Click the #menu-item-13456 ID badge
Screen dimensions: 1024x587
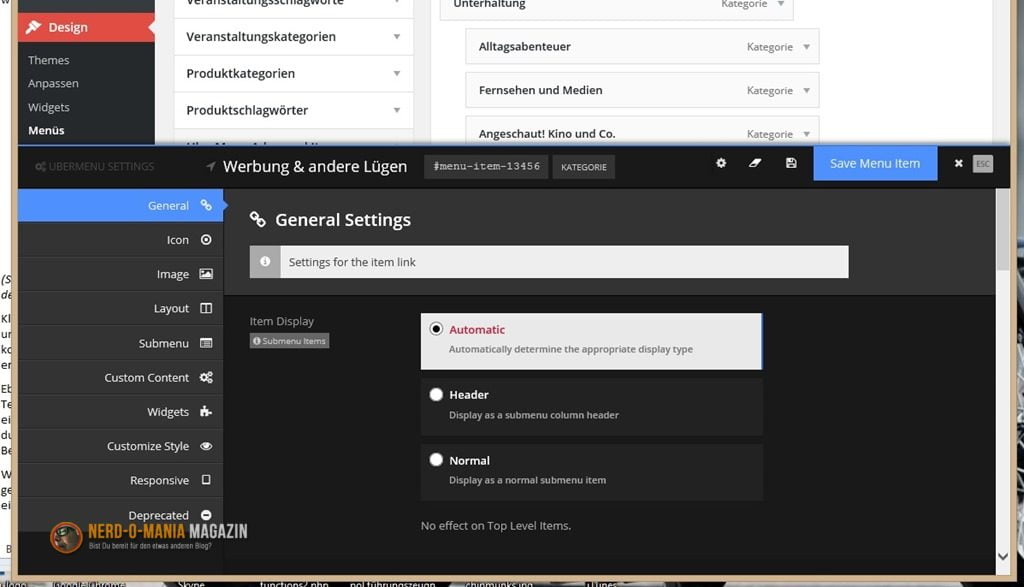487,167
